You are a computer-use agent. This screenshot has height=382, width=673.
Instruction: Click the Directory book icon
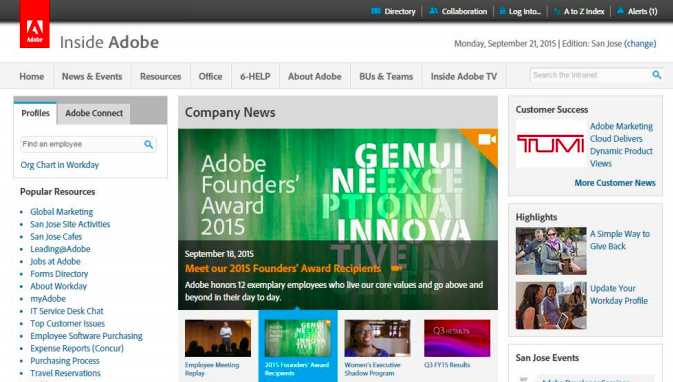(x=376, y=11)
